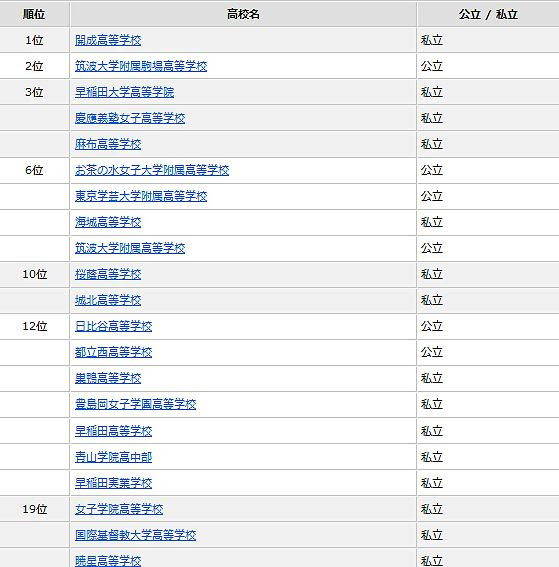Follow the 麻布高等学校 link
Image resolution: width=559 pixels, height=567 pixels.
coord(108,144)
